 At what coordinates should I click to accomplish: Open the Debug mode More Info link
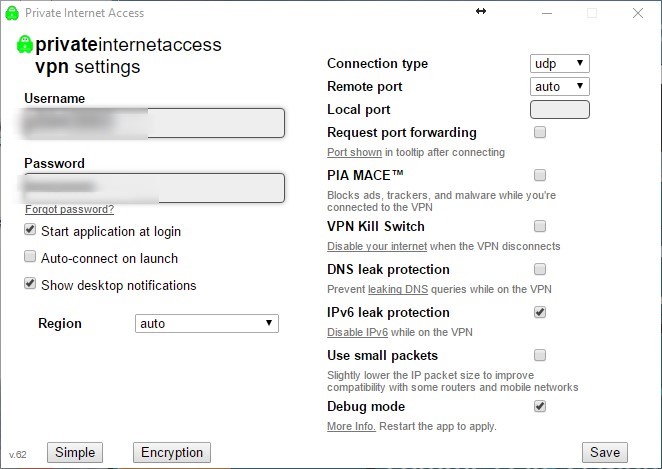[351, 426]
